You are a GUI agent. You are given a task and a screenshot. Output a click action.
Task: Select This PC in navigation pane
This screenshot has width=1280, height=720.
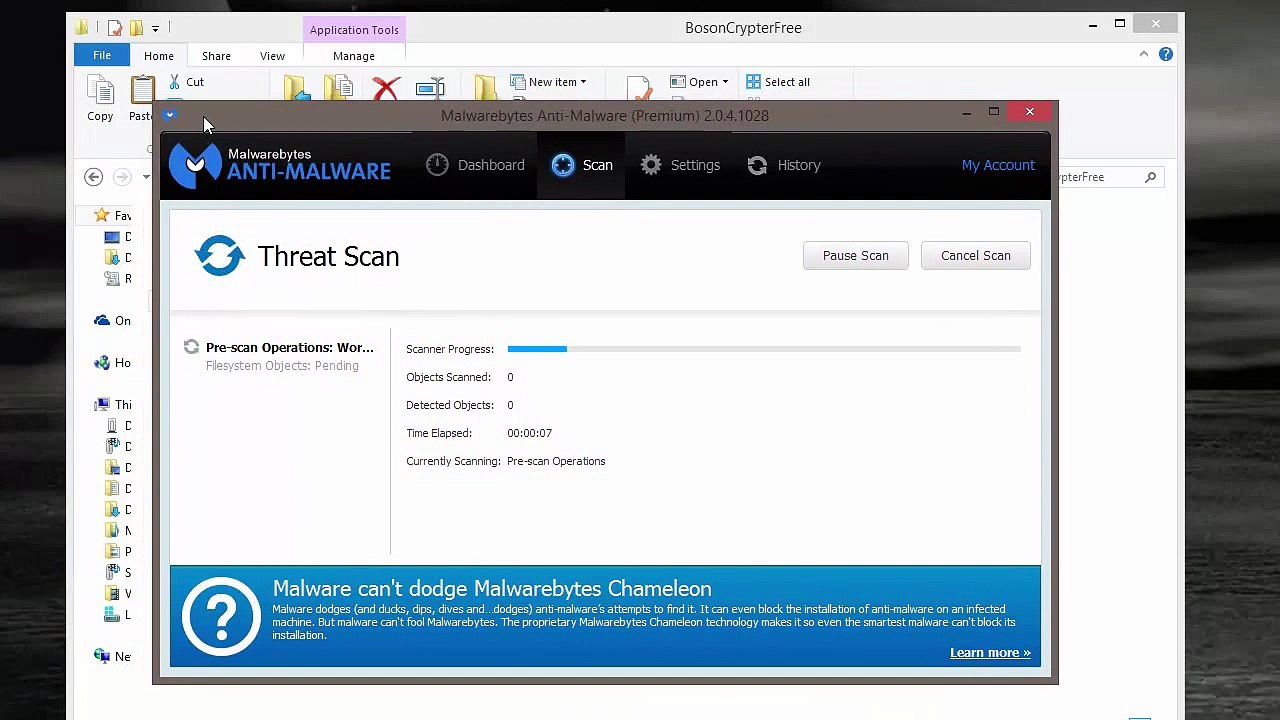click(x=113, y=405)
